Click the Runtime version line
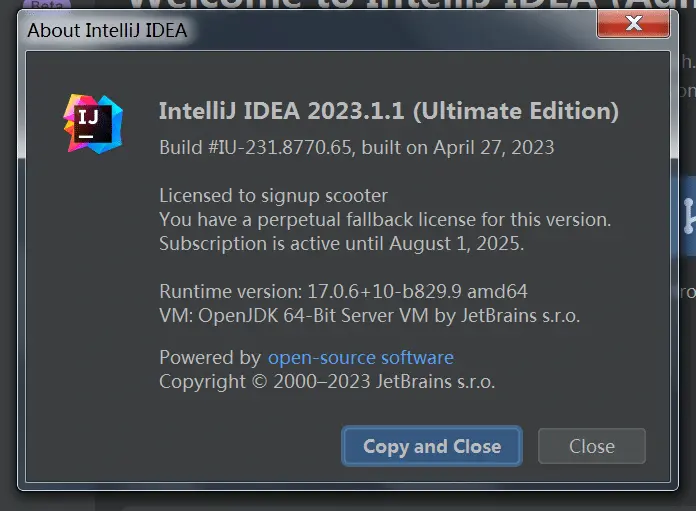The height and width of the screenshot is (511, 696). (x=343, y=291)
